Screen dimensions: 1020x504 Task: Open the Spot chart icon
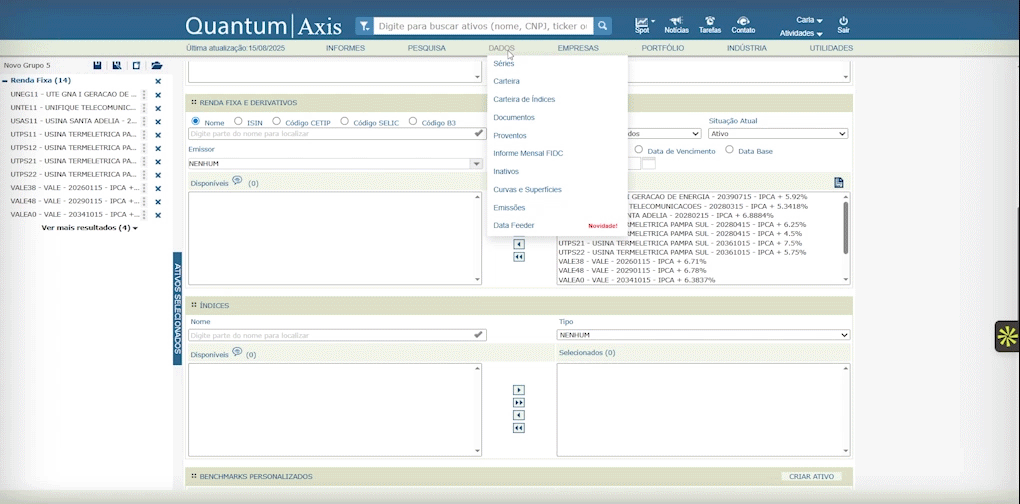tap(641, 22)
